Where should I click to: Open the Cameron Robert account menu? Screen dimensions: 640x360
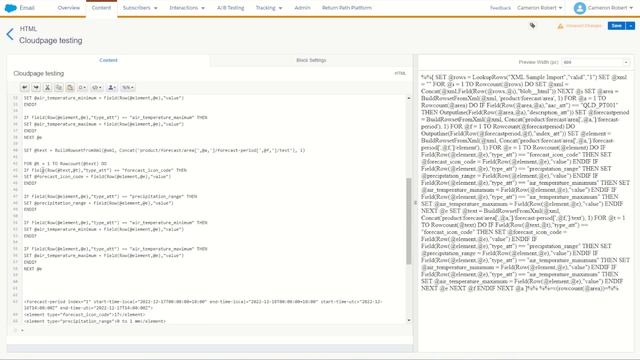point(611,8)
